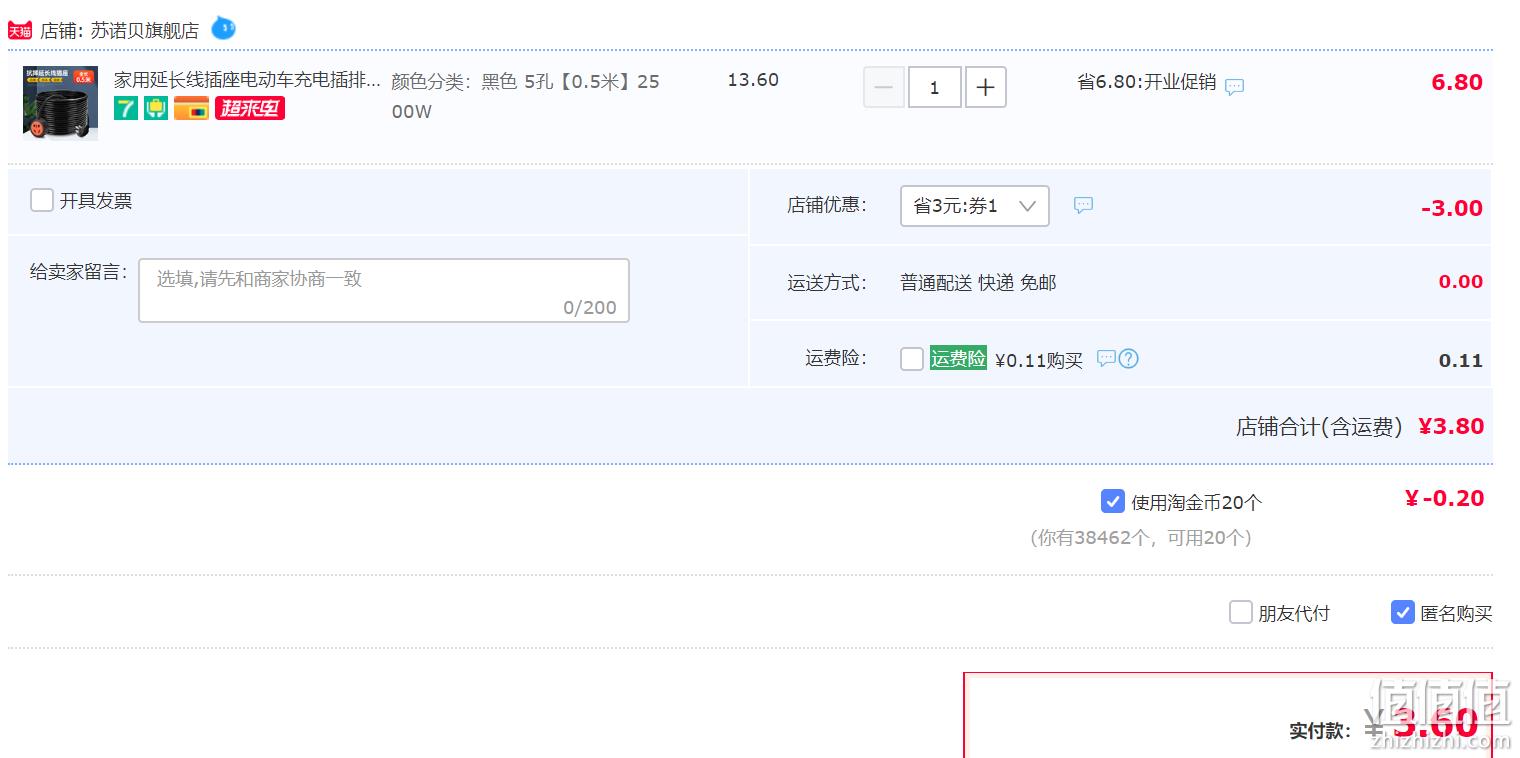
Task: Open the shipping insurance comment icon
Action: [1106, 358]
